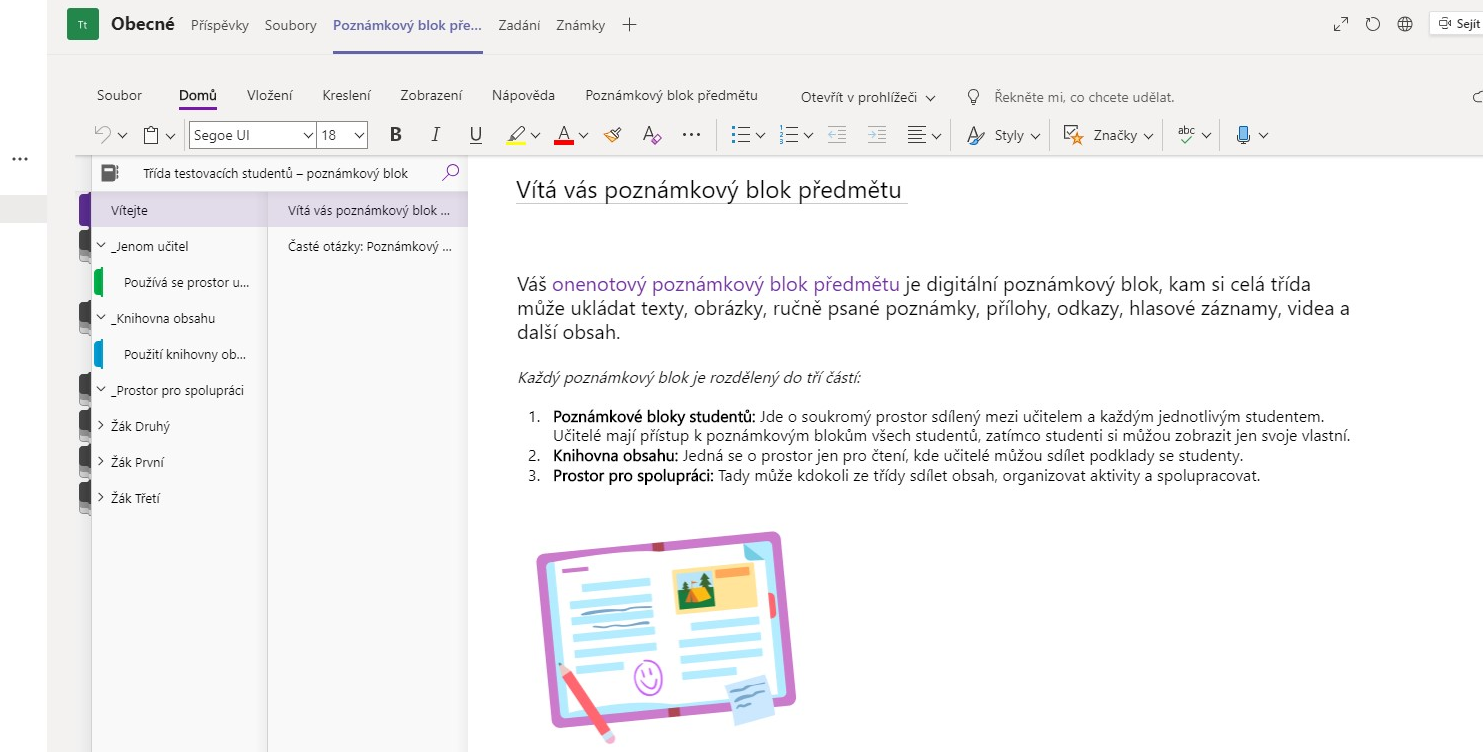
Task: Go to the Soubory channel tab
Action: pos(290,26)
